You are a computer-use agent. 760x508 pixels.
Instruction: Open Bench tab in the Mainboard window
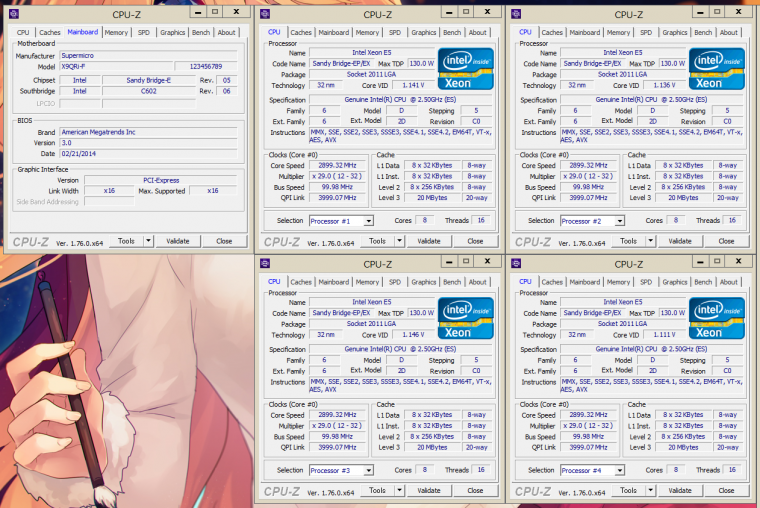coord(201,32)
